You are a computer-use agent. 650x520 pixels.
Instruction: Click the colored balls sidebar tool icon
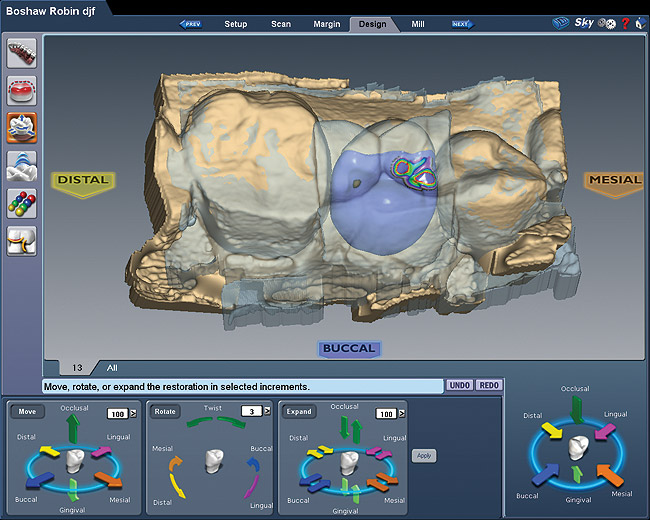[22, 203]
